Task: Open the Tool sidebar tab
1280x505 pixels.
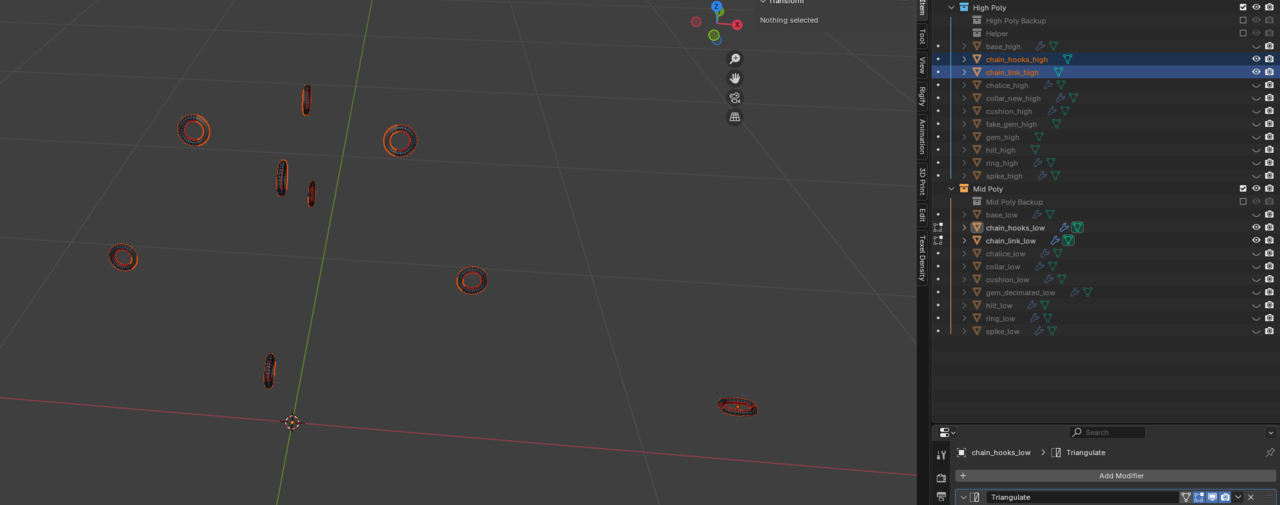Action: [x=922, y=35]
